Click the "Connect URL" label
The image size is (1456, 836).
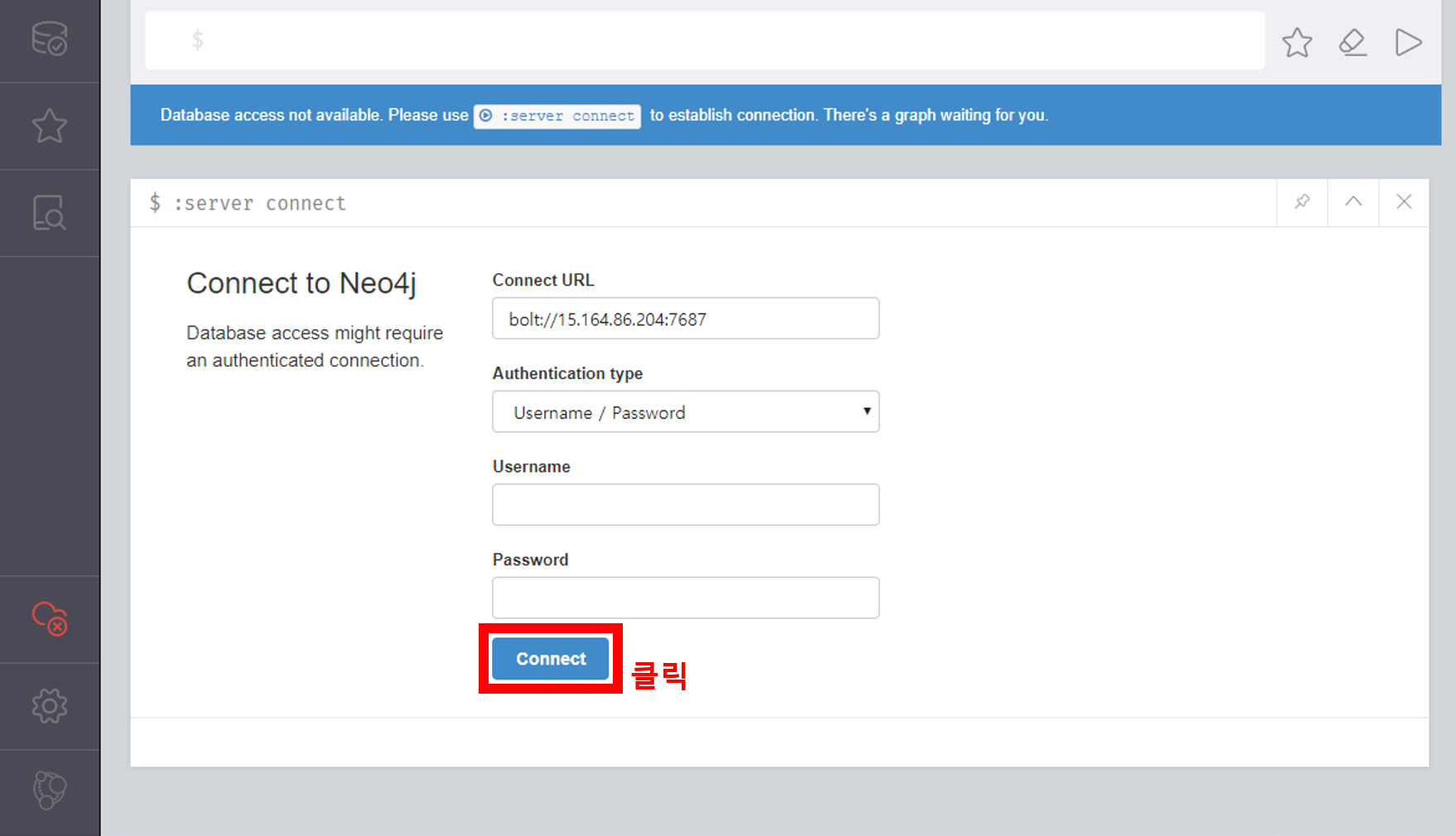(x=543, y=281)
